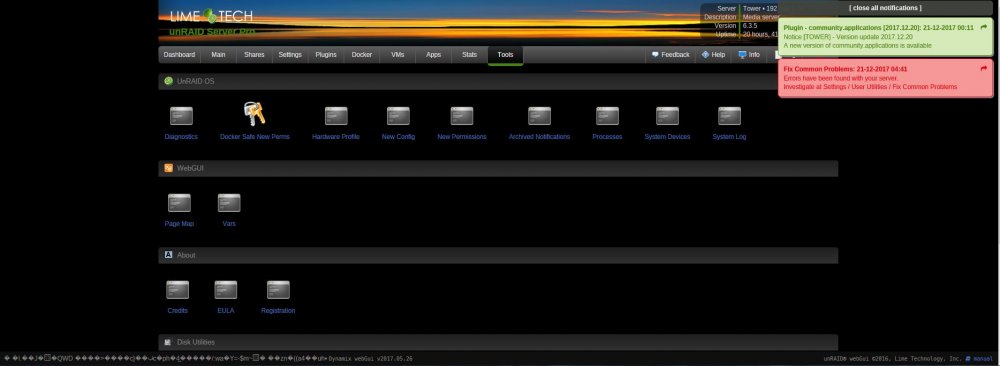Screen dimensions: 1000x366
Task: Click the Disk Utilities section header icon
Action: [168, 342]
